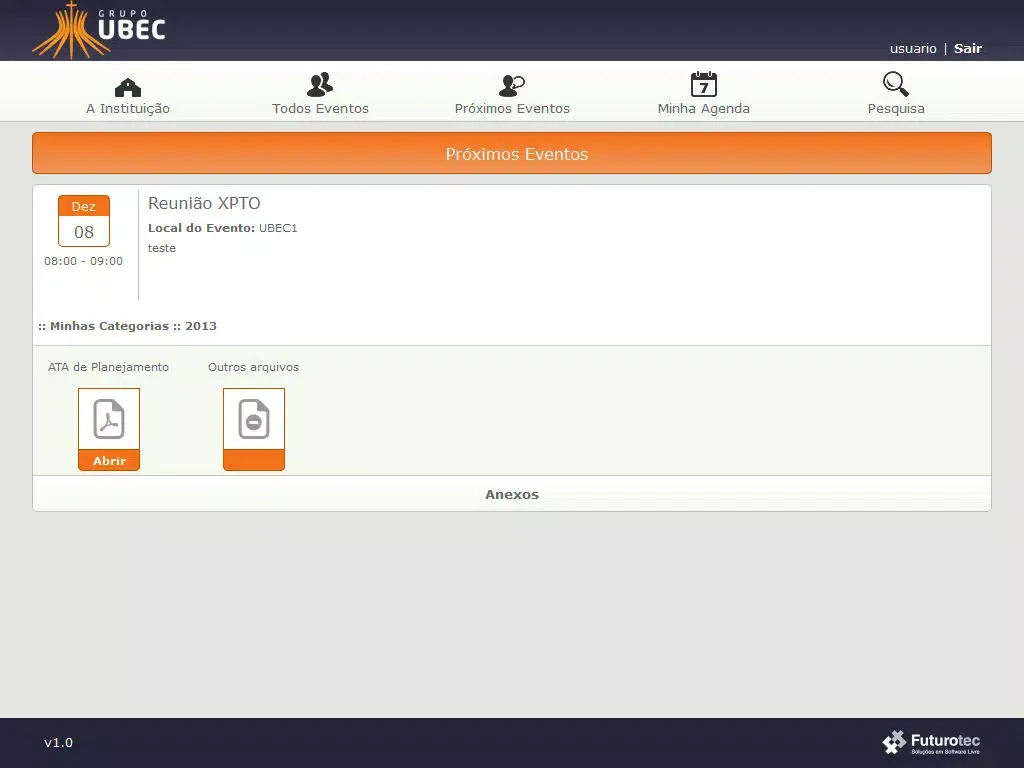Viewport: 1024px width, 768px height.
Task: Click the Futurotec logo in footer
Action: pos(931,743)
